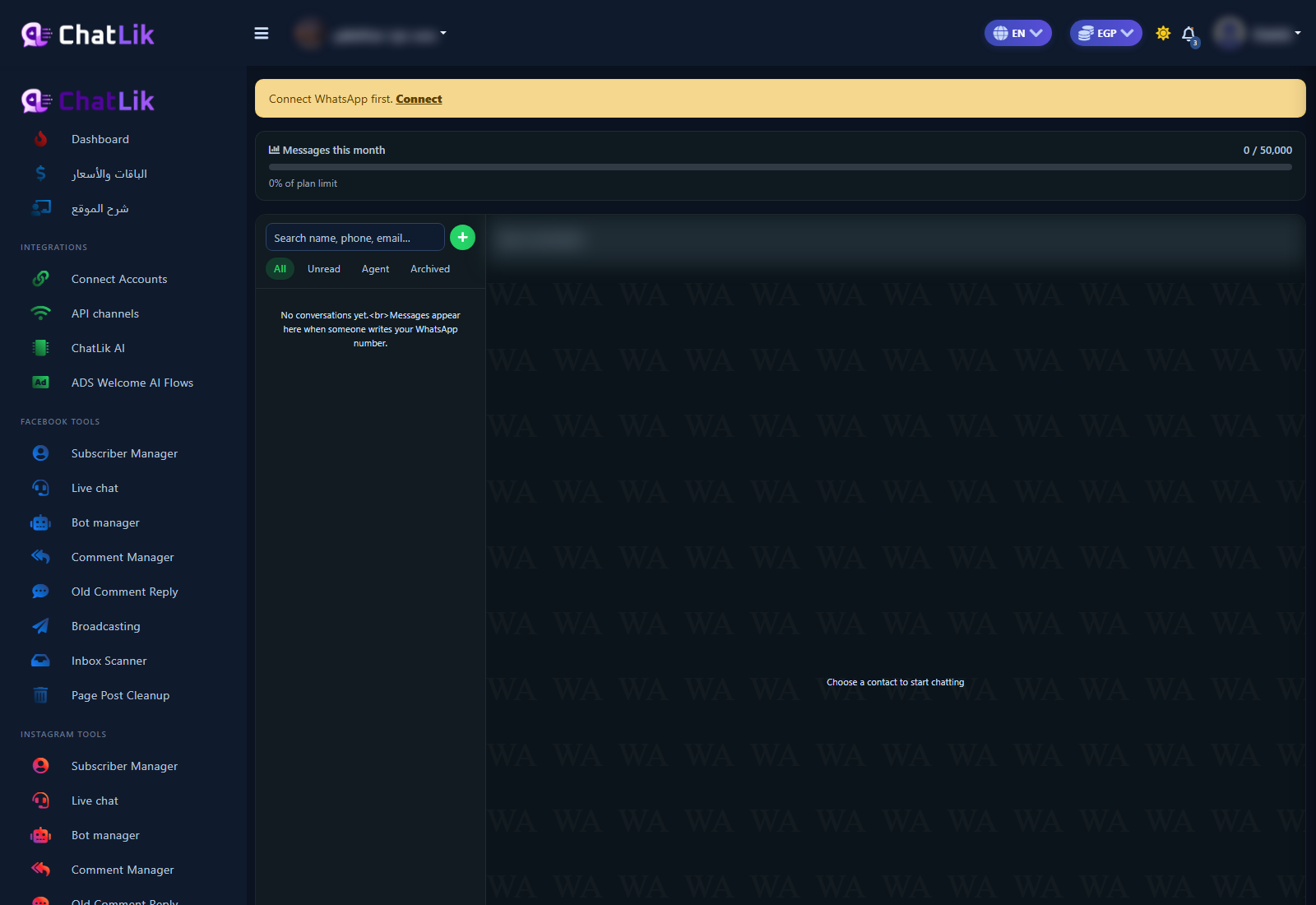Viewport: 1316px width, 905px height.
Task: Switch to the Archived tab
Action: tap(430, 269)
